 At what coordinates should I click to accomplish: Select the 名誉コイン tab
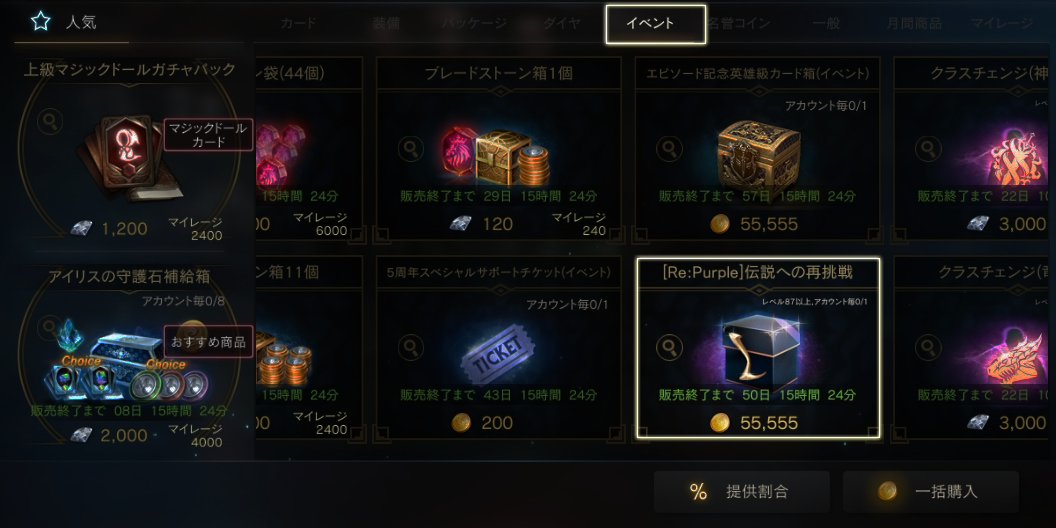[739, 24]
